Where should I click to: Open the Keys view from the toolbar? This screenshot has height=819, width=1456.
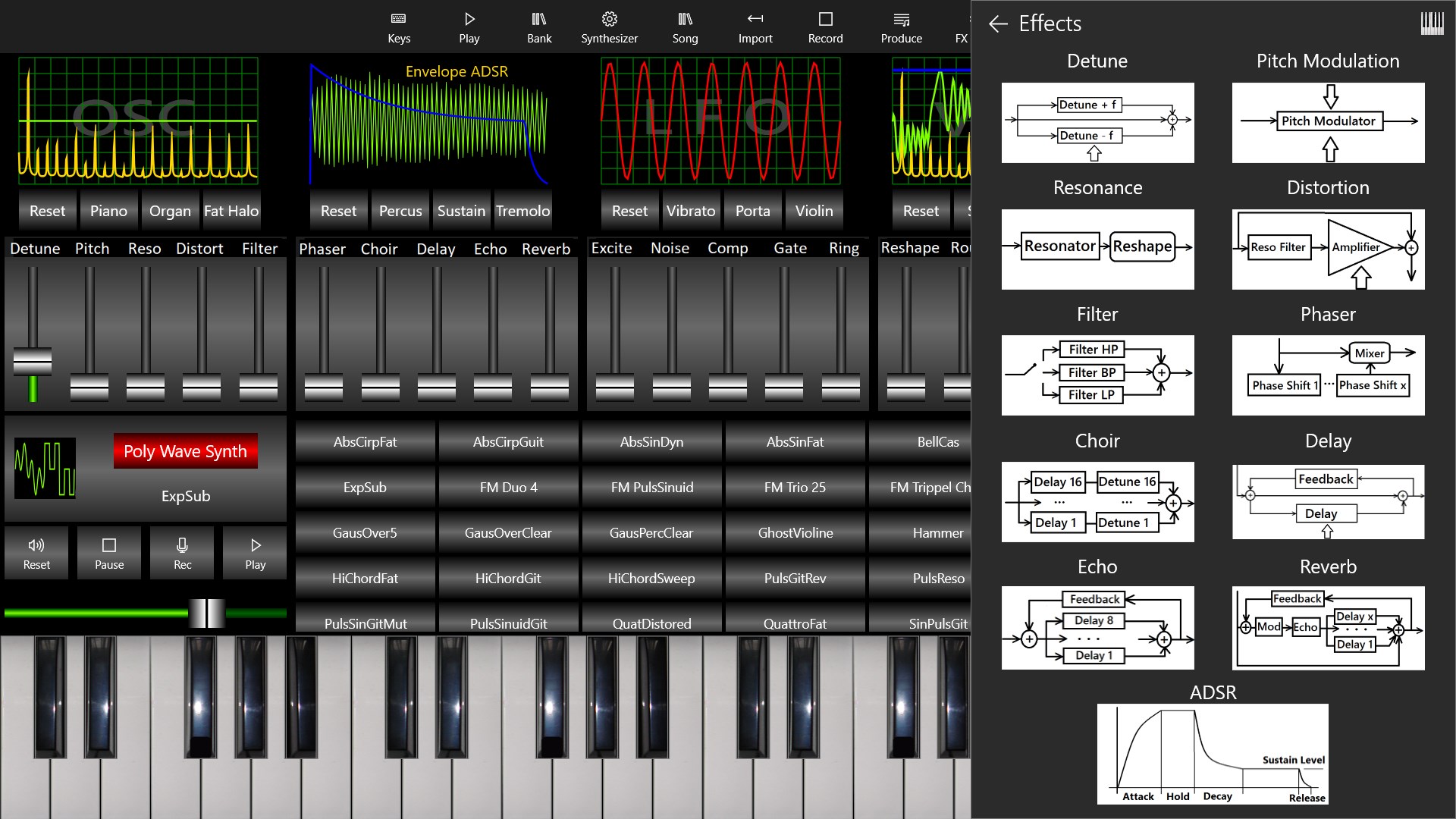pyautogui.click(x=400, y=27)
